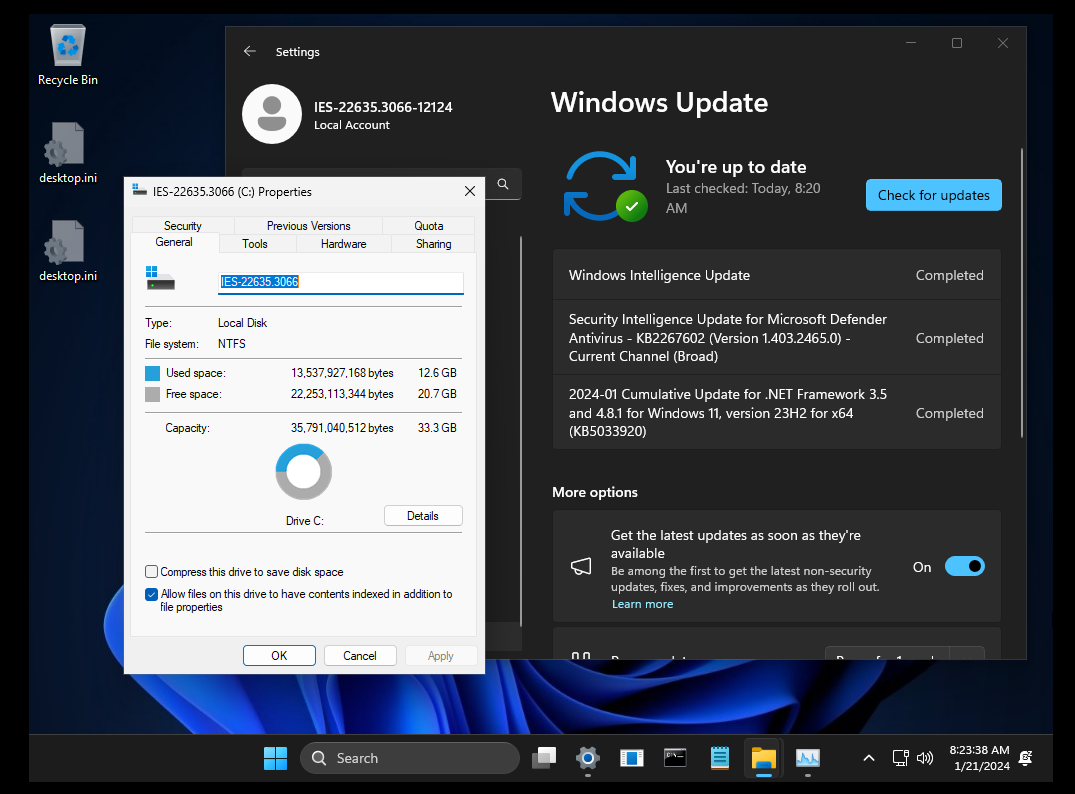
Task: Switch to the Quota tab
Action: tap(428, 226)
